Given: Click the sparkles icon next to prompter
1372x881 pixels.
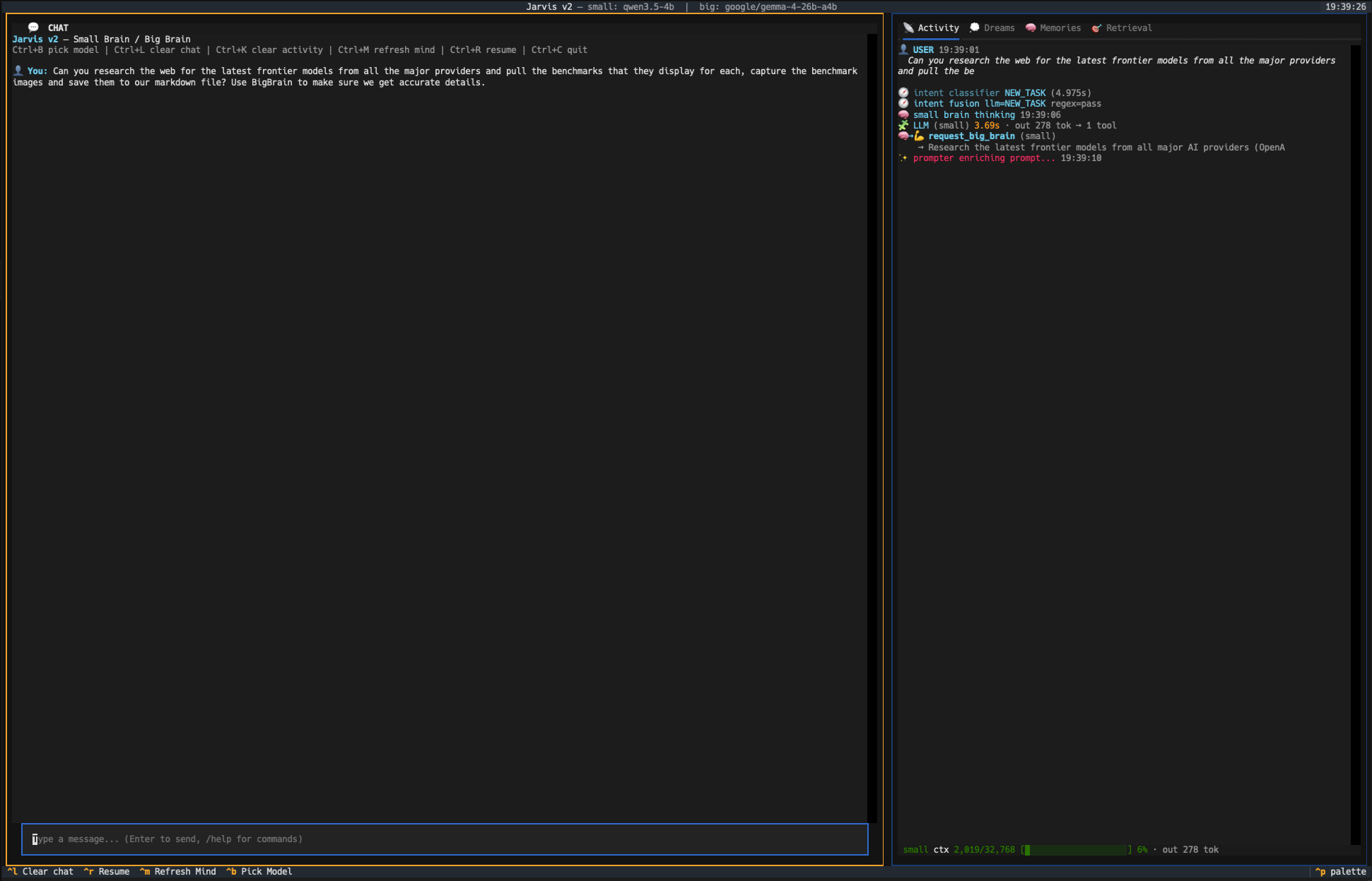Looking at the screenshot, I should coord(903,158).
